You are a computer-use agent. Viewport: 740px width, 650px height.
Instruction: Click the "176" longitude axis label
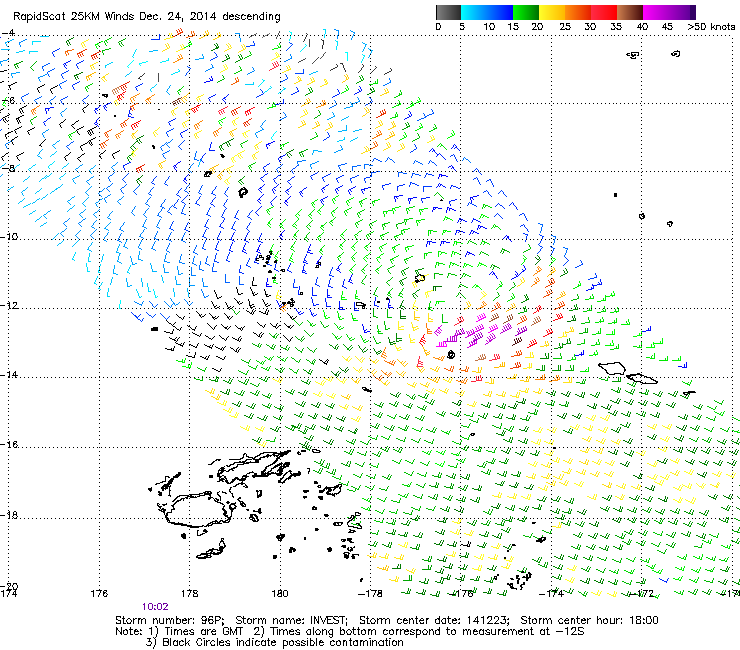pos(99,593)
